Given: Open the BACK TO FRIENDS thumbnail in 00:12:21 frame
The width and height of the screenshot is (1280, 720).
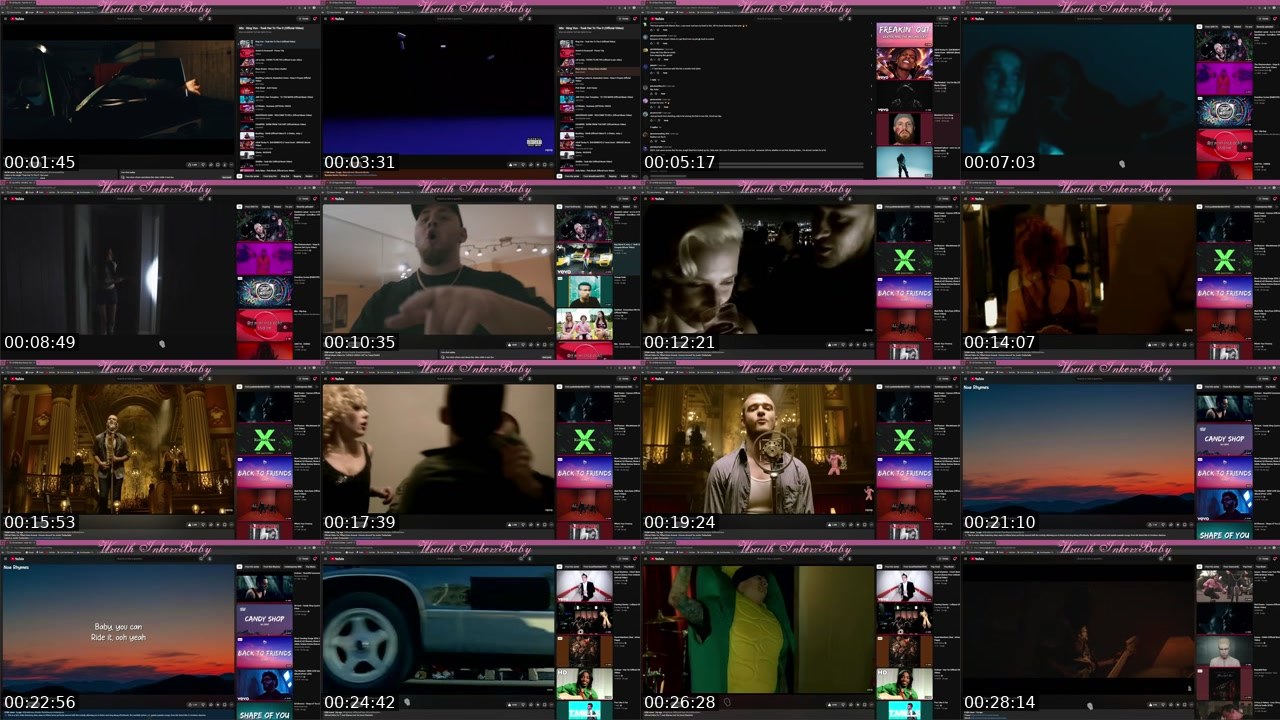Looking at the screenshot, I should [x=904, y=293].
